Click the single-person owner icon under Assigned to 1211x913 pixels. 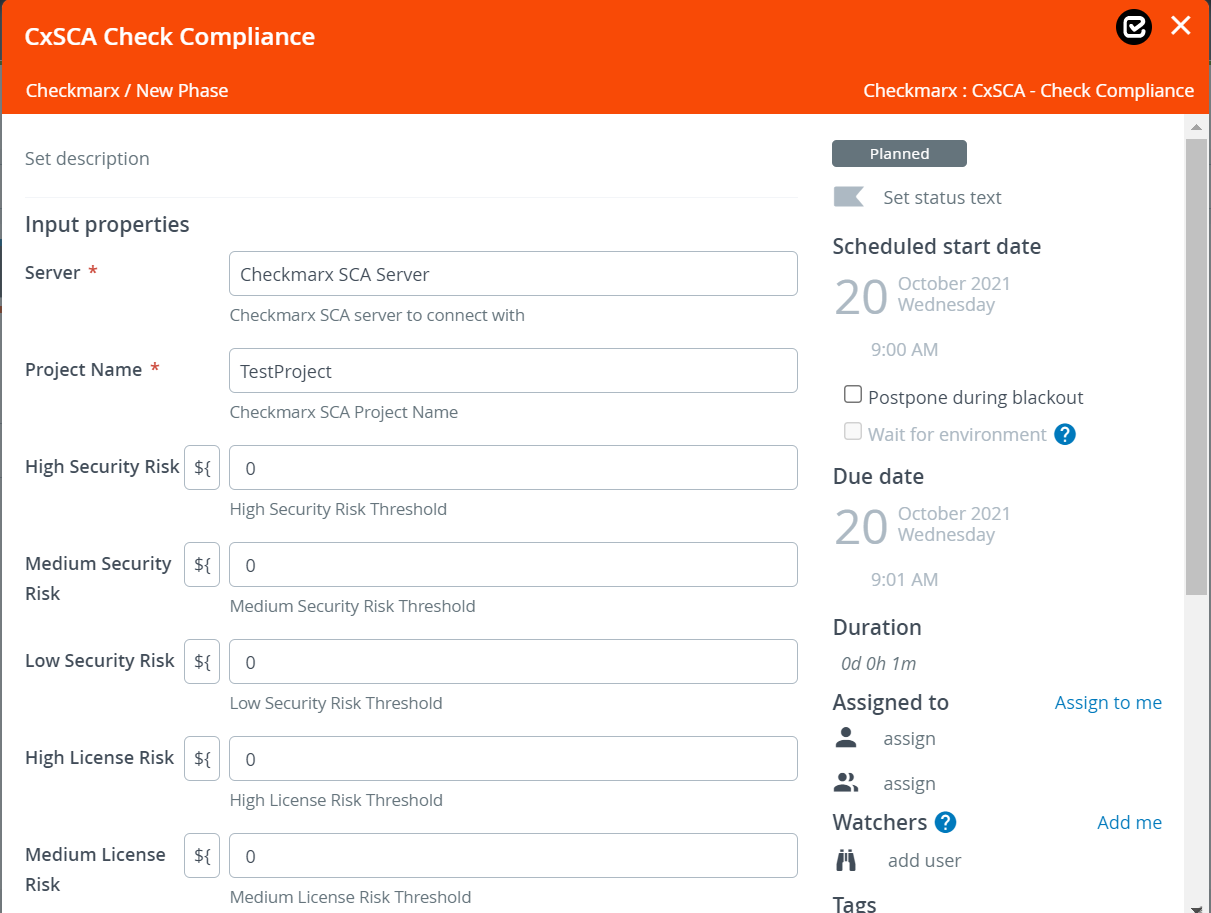click(x=846, y=738)
